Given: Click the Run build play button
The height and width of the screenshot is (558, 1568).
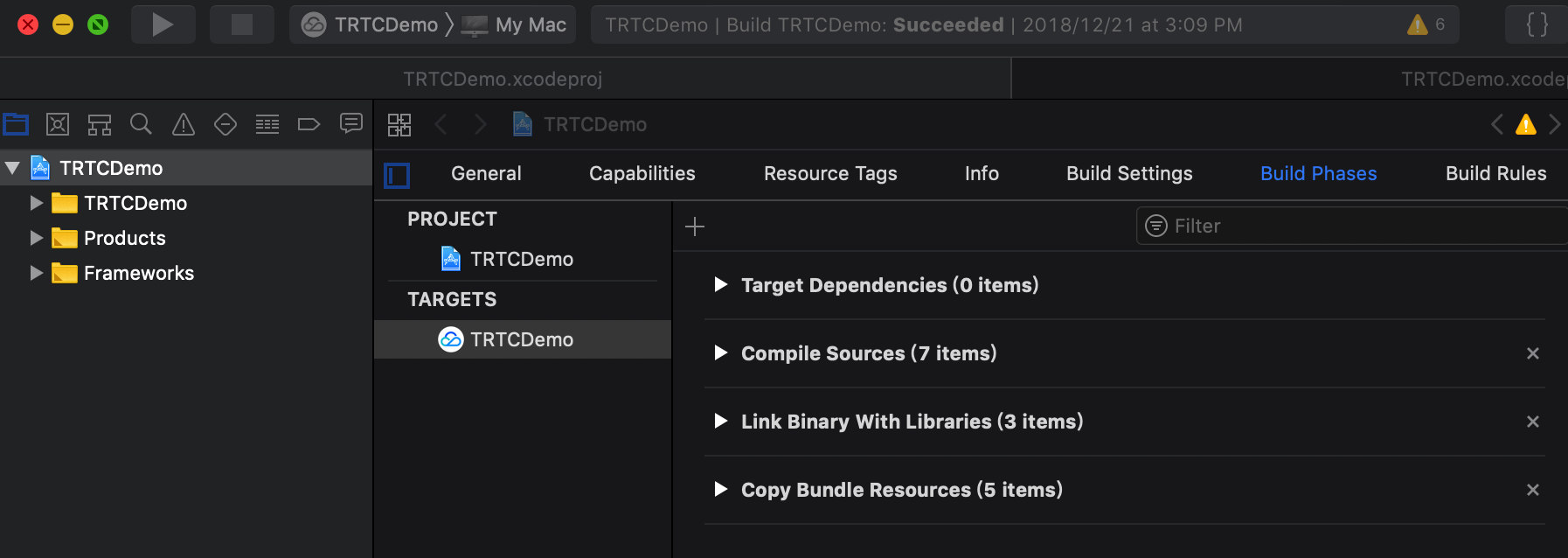Looking at the screenshot, I should (x=162, y=24).
